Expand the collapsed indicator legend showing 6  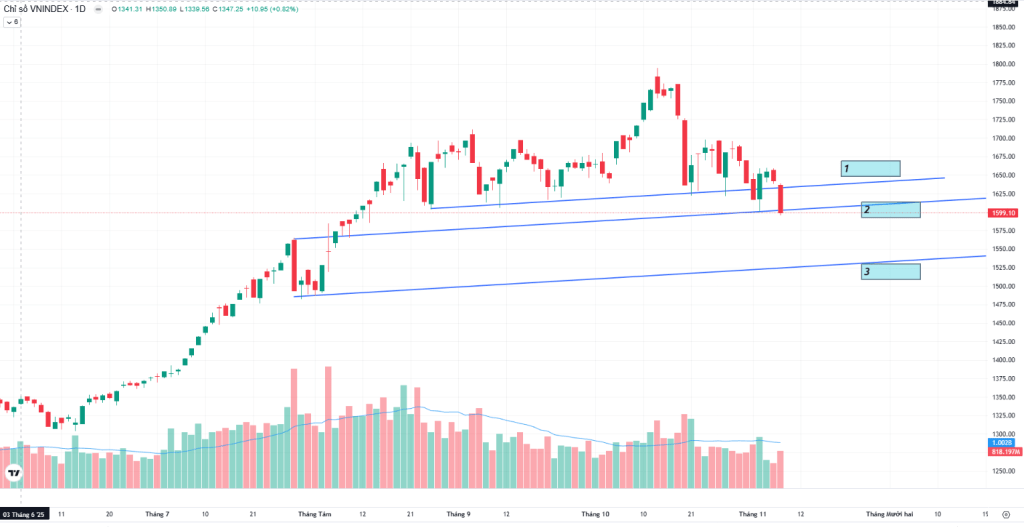click(13, 21)
